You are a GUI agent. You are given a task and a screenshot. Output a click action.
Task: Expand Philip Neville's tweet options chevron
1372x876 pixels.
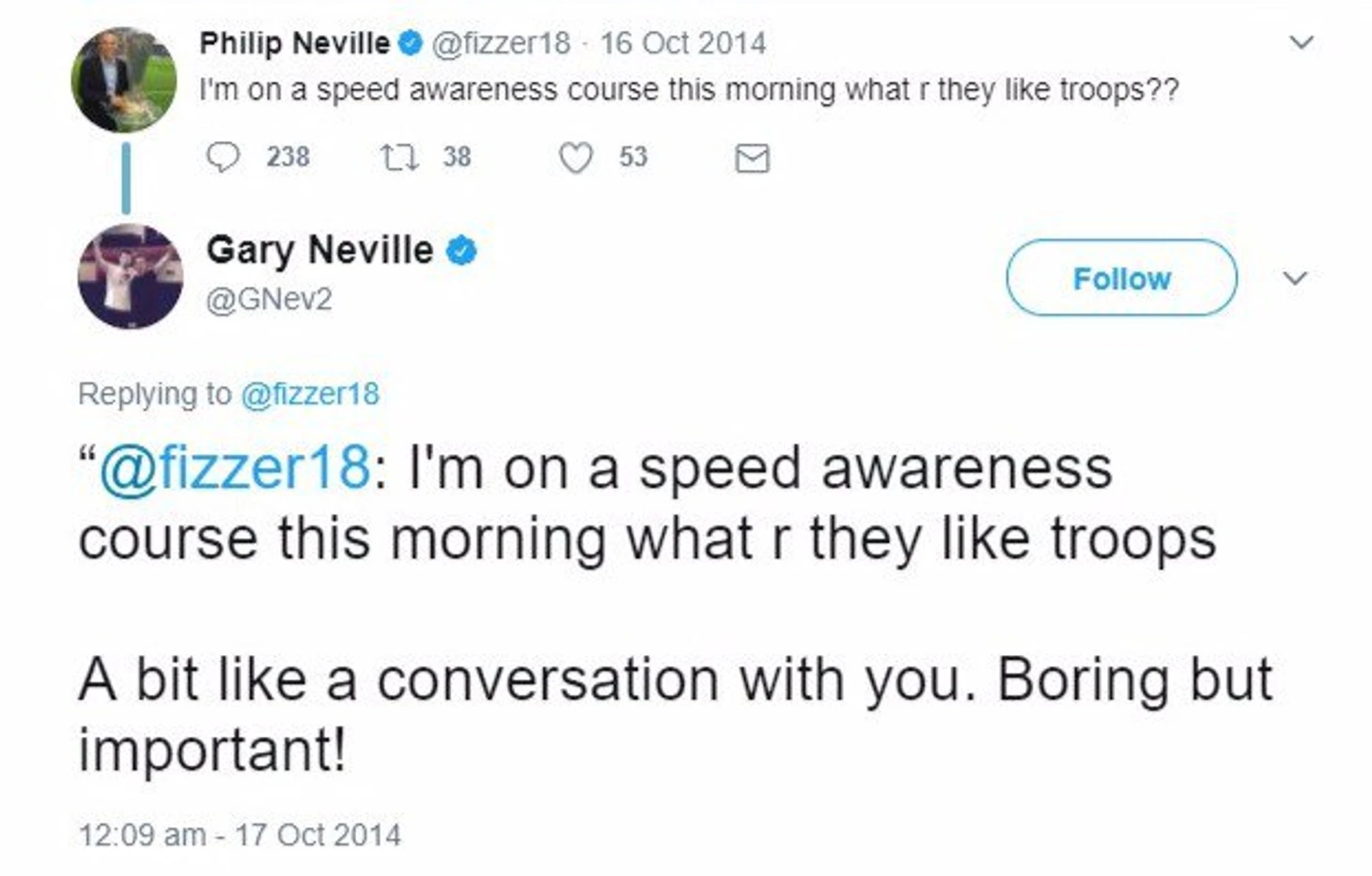[x=1301, y=42]
